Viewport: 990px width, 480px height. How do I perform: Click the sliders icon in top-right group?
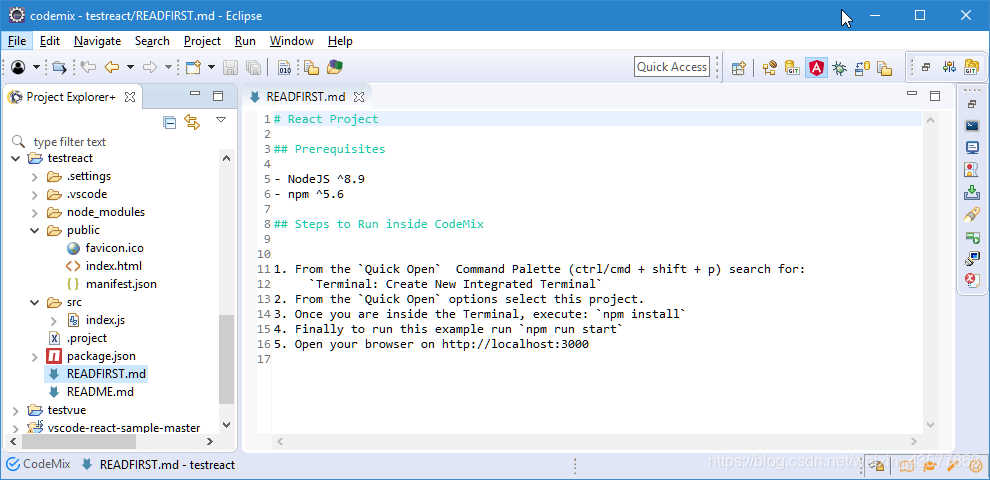(x=949, y=67)
